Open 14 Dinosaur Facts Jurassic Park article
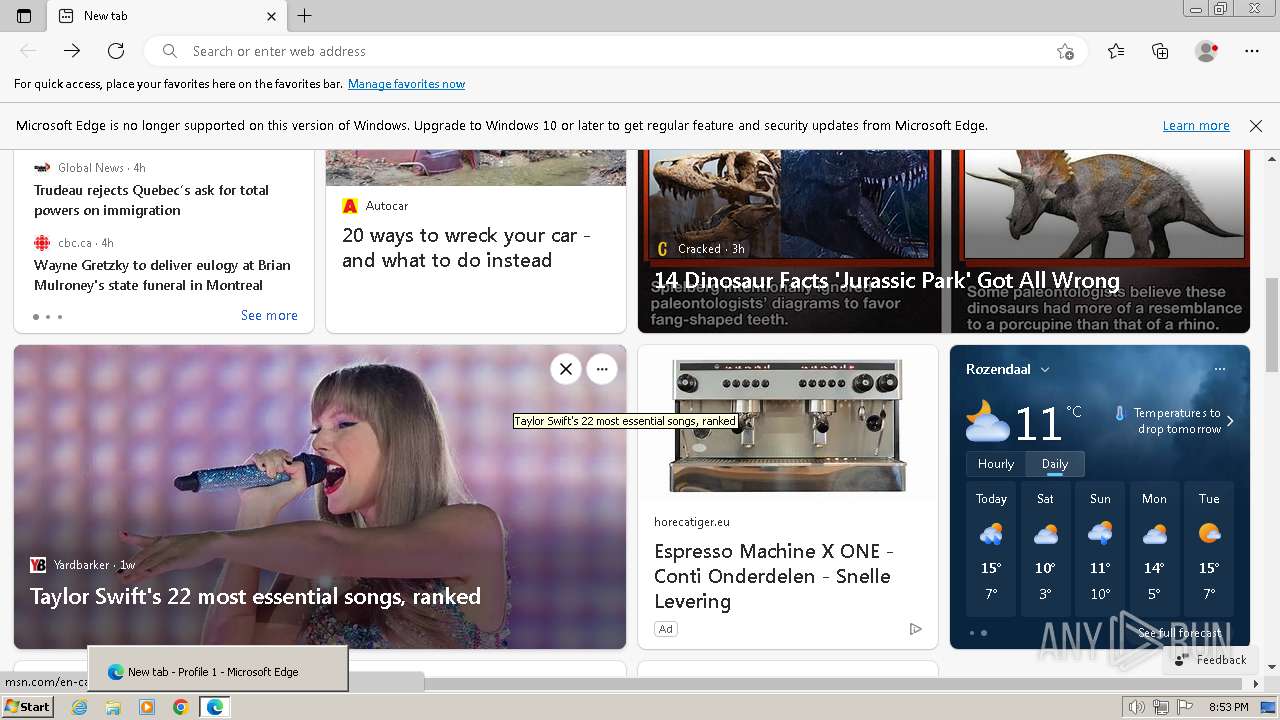 click(887, 281)
